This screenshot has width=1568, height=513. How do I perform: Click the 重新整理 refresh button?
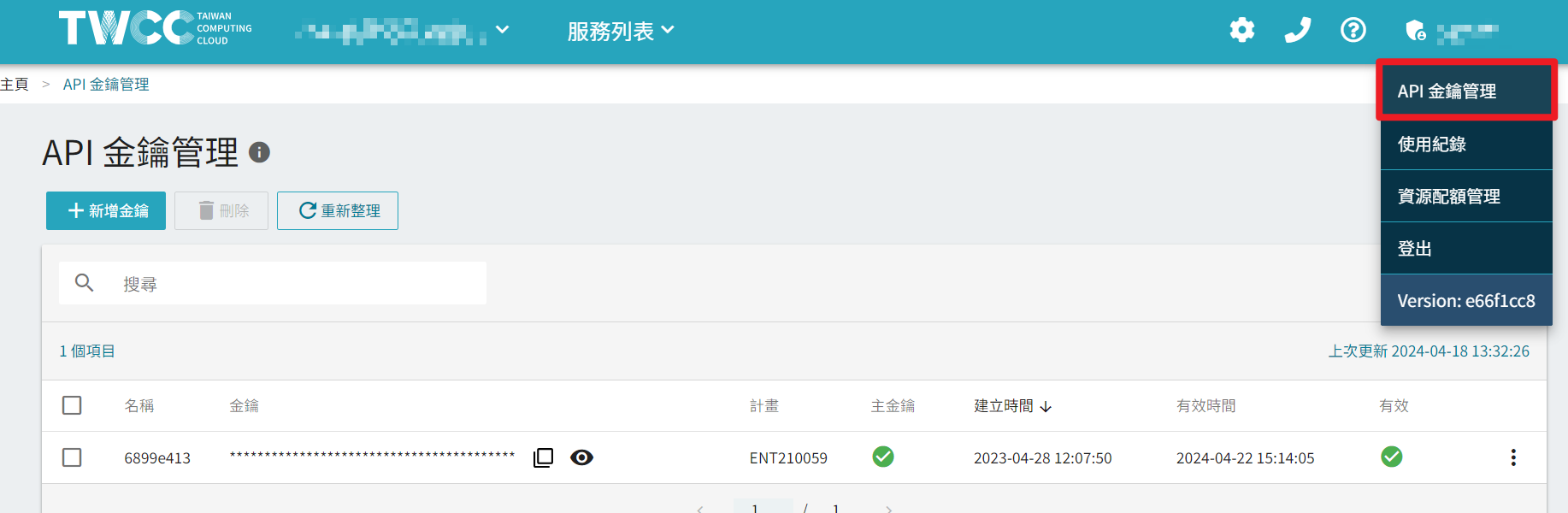[338, 210]
